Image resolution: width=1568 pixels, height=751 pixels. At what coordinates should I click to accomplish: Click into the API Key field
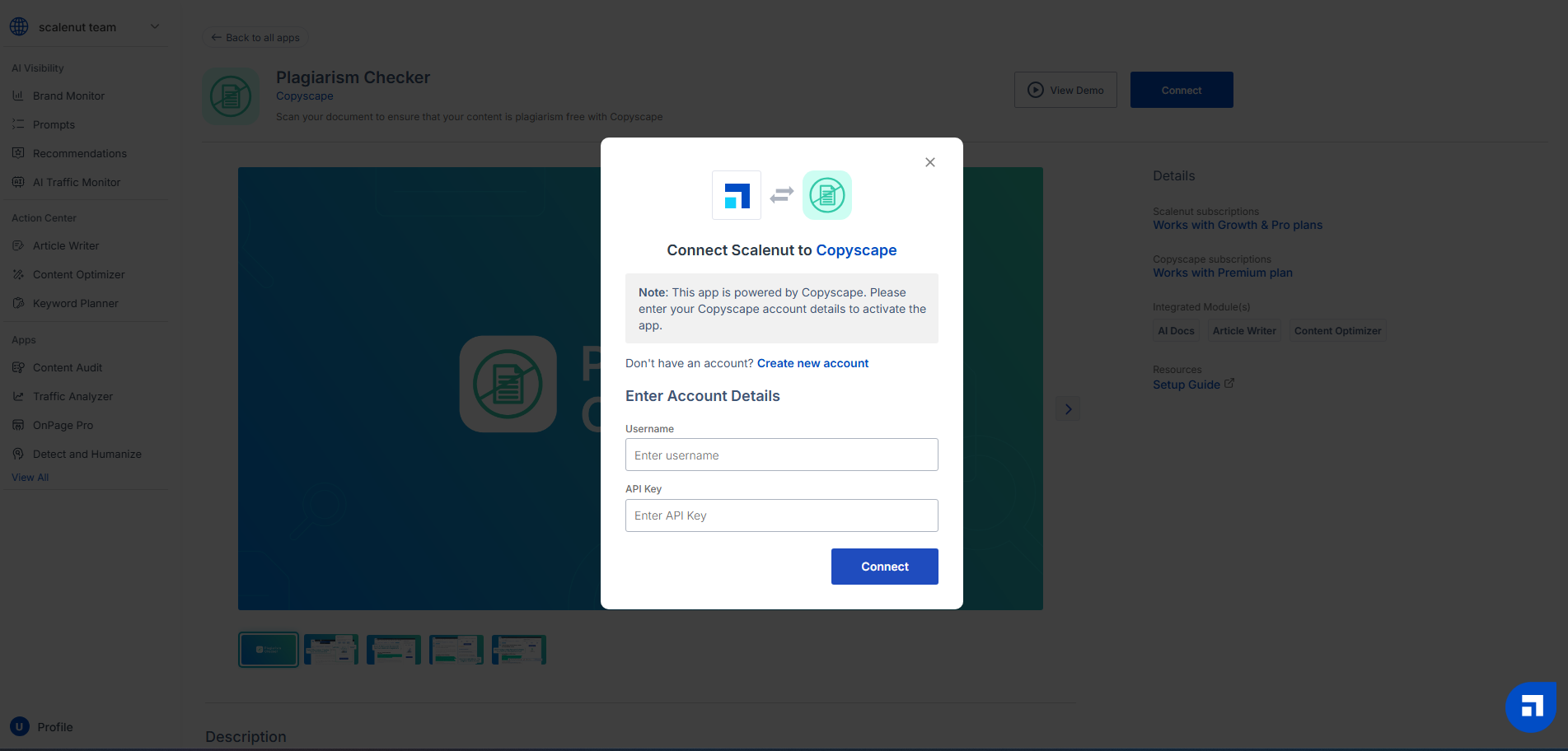pyautogui.click(x=781, y=515)
